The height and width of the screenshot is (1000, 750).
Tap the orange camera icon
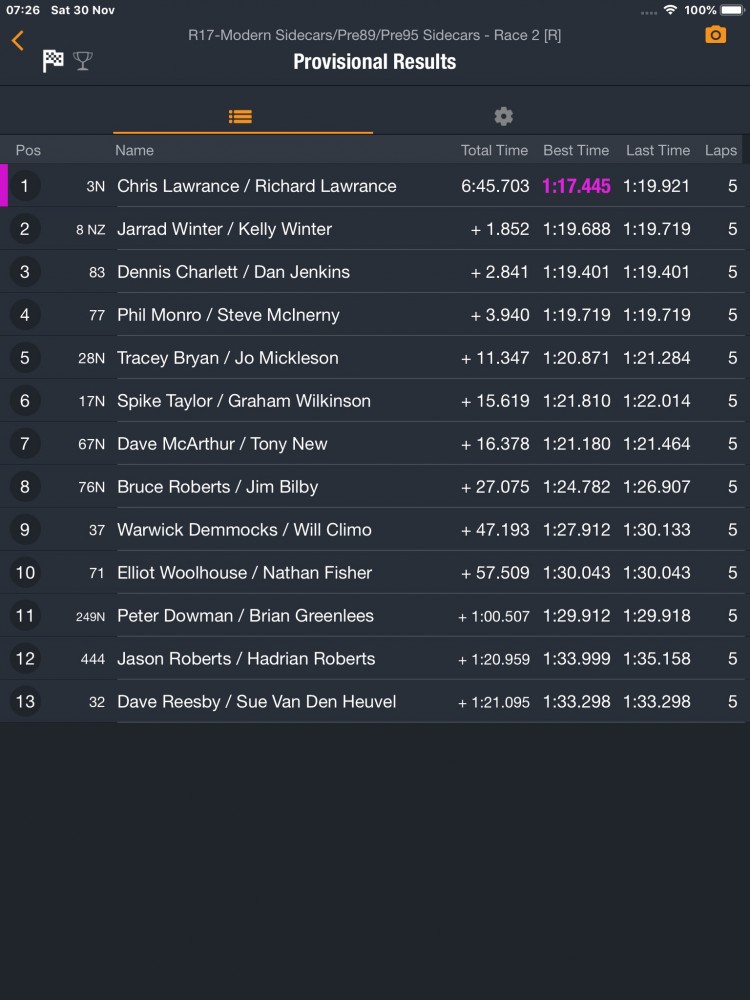point(715,35)
